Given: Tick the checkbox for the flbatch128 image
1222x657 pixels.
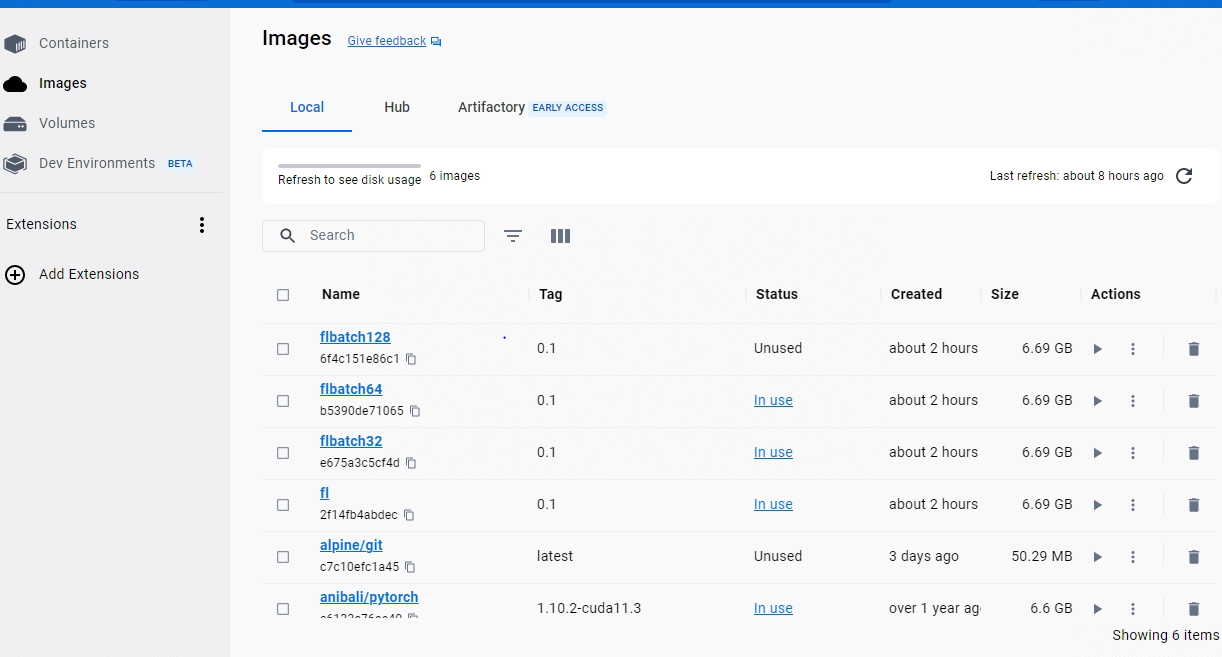Looking at the screenshot, I should click(283, 349).
